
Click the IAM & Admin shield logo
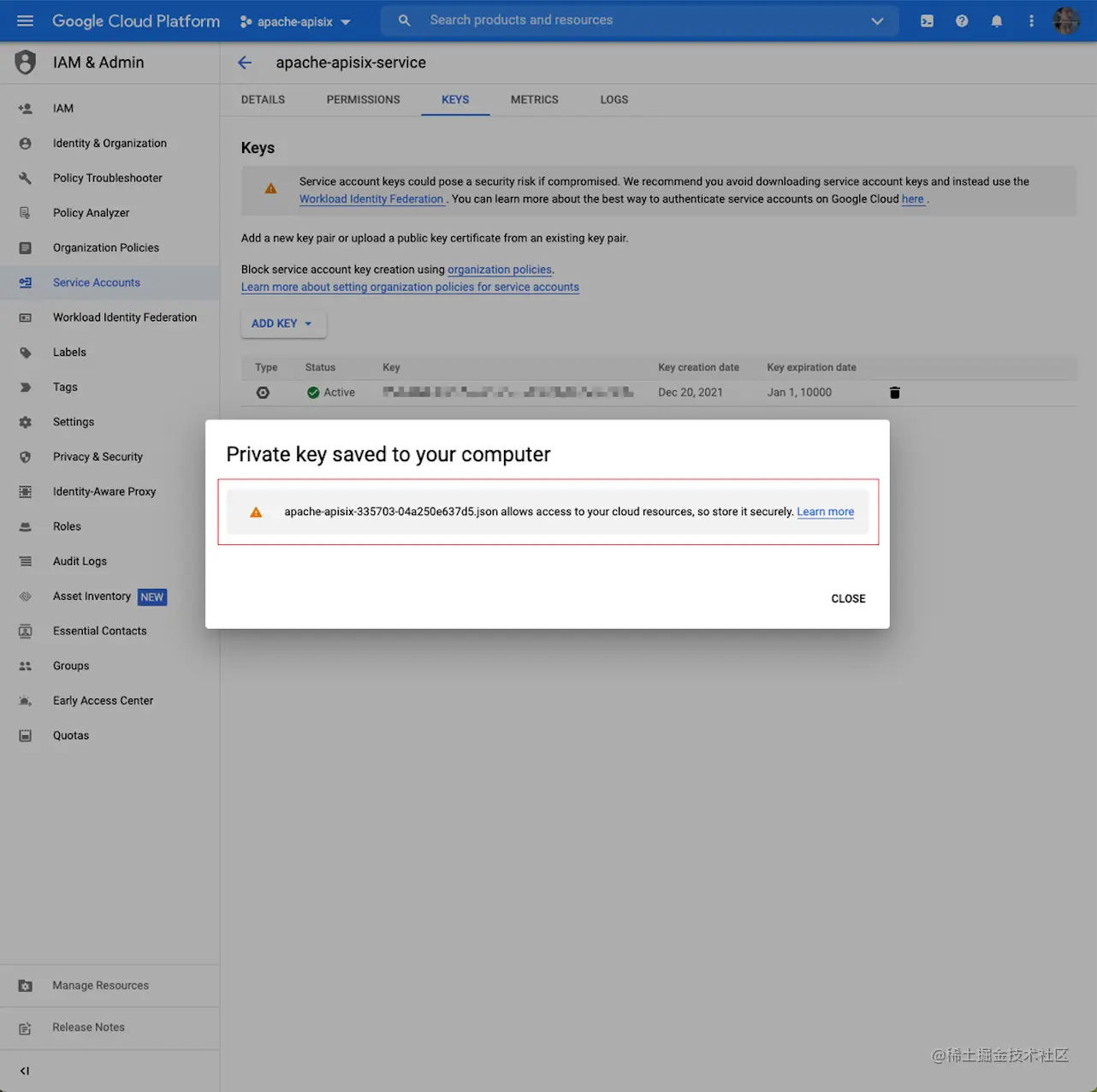pos(26,62)
